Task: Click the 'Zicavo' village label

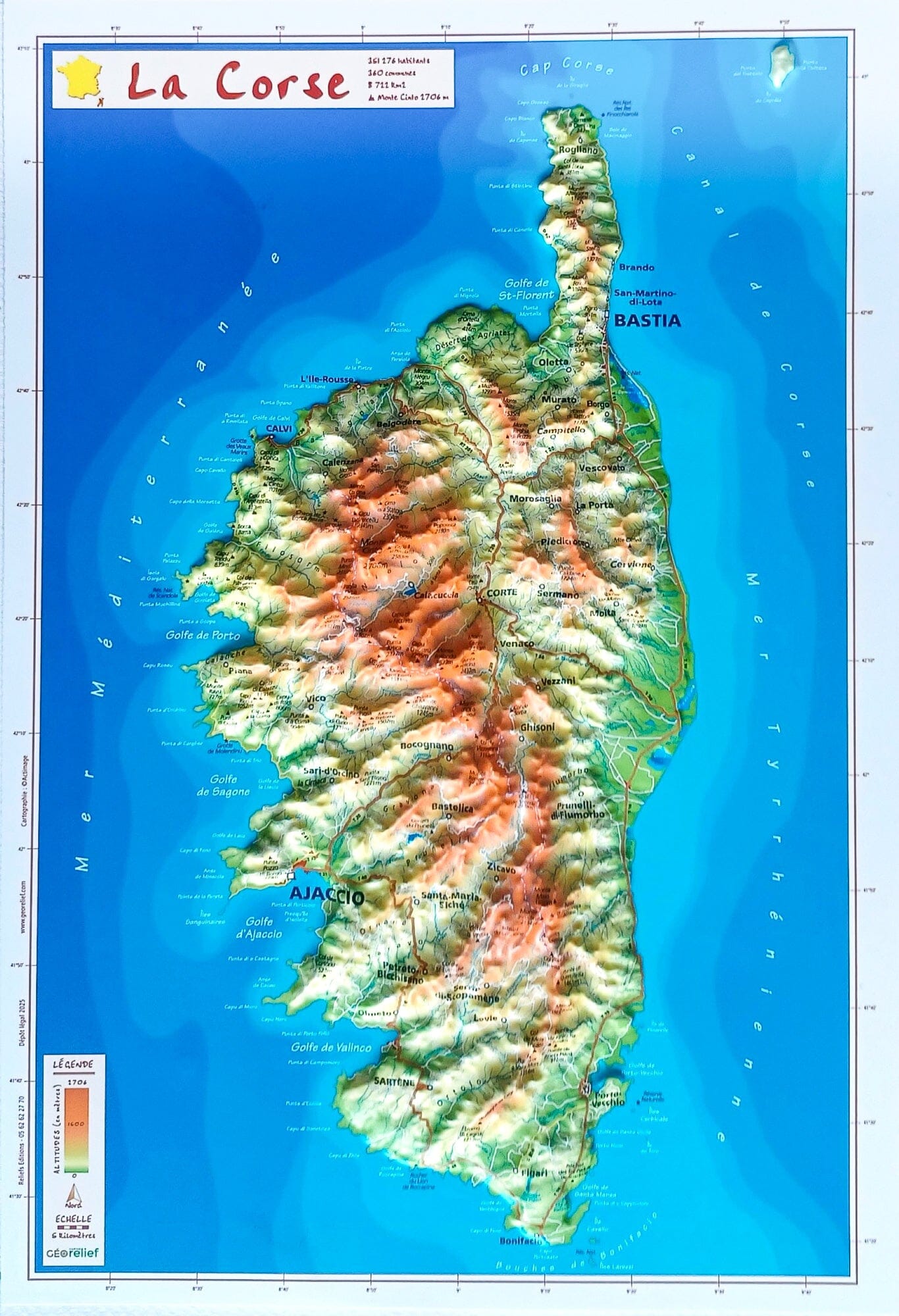Action: pos(501,869)
